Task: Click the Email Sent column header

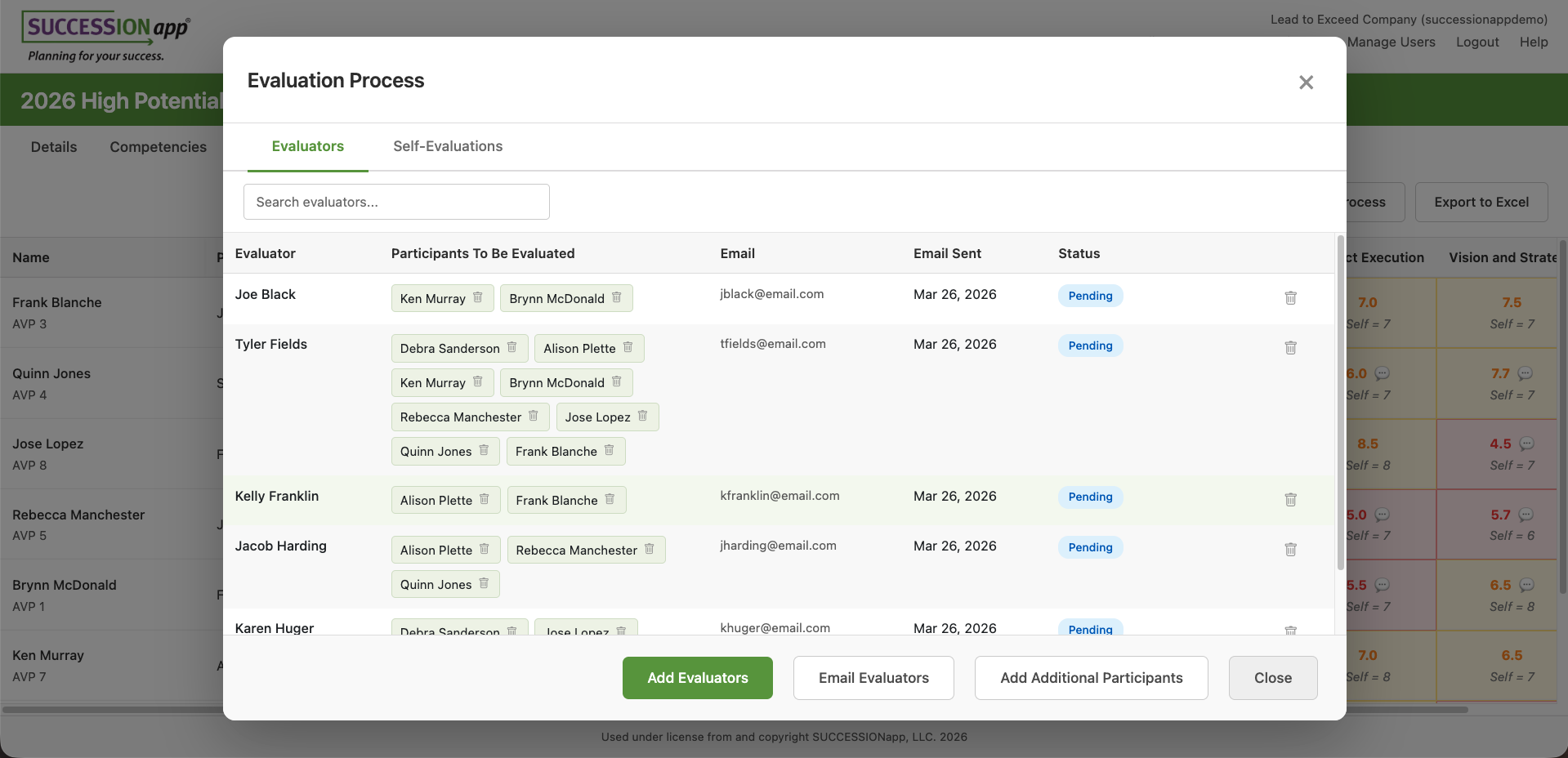Action: click(x=947, y=253)
